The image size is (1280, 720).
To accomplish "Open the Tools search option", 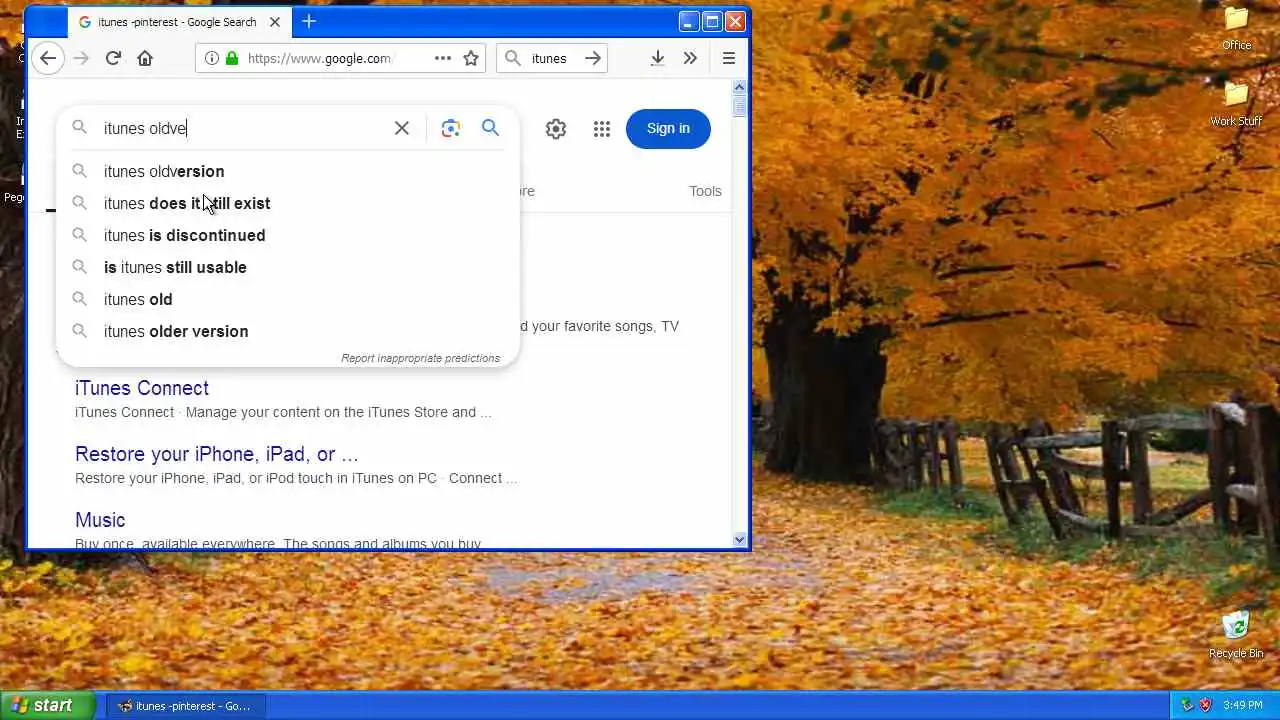I will 705,191.
